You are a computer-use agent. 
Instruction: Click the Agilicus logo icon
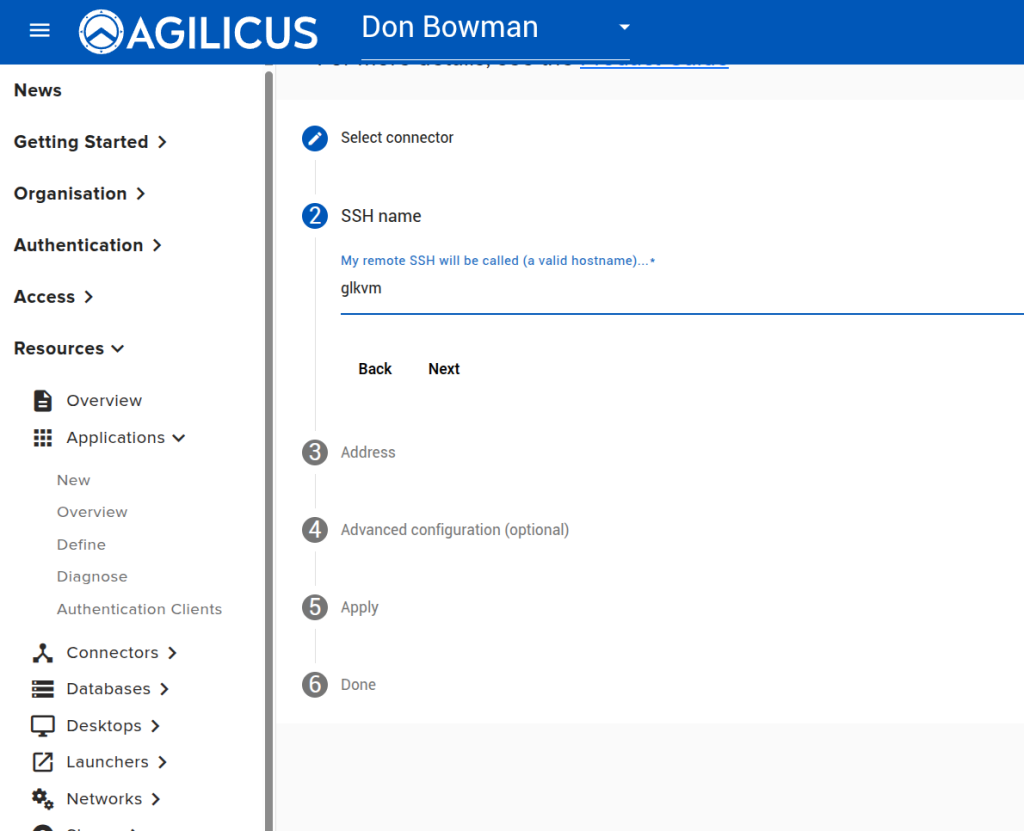pos(103,32)
